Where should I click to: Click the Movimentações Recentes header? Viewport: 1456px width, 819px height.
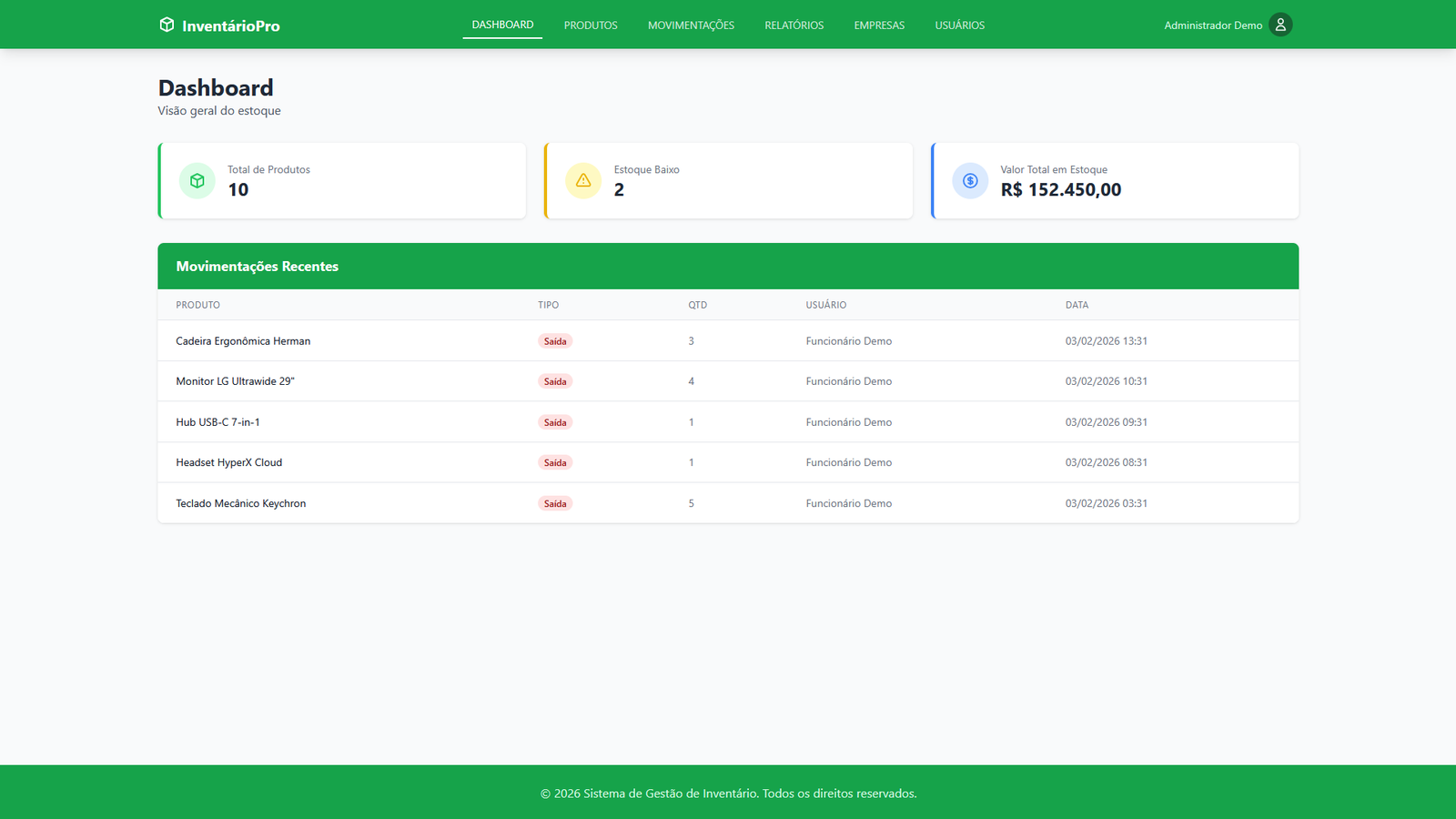point(258,266)
